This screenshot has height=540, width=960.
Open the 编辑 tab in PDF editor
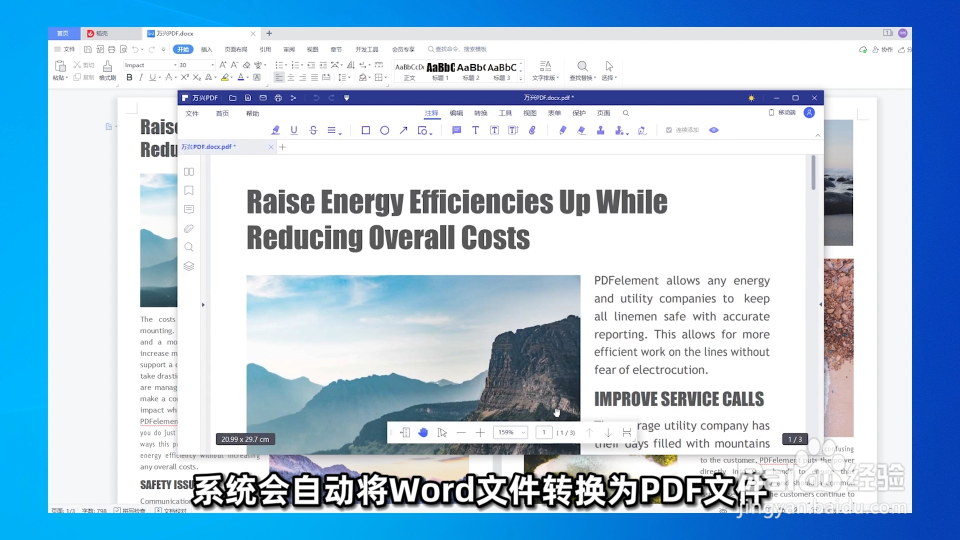click(x=456, y=113)
